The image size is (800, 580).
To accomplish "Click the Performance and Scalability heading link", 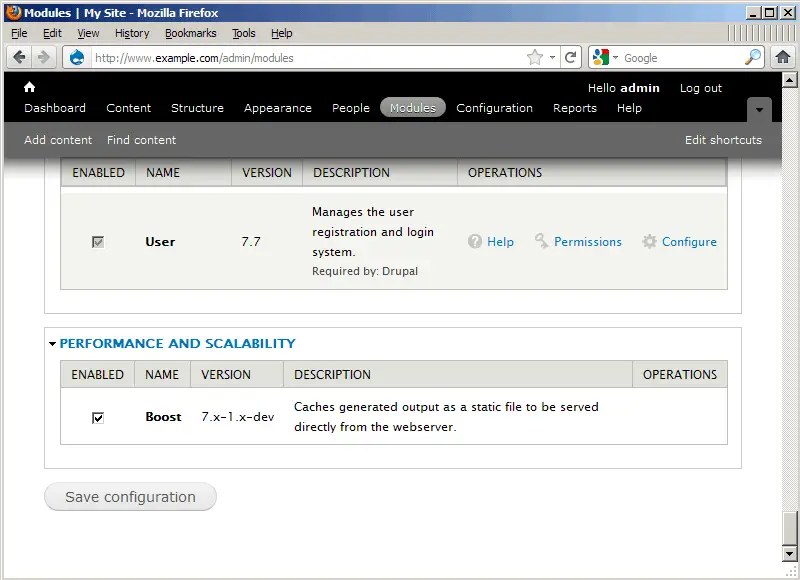I will coord(178,343).
